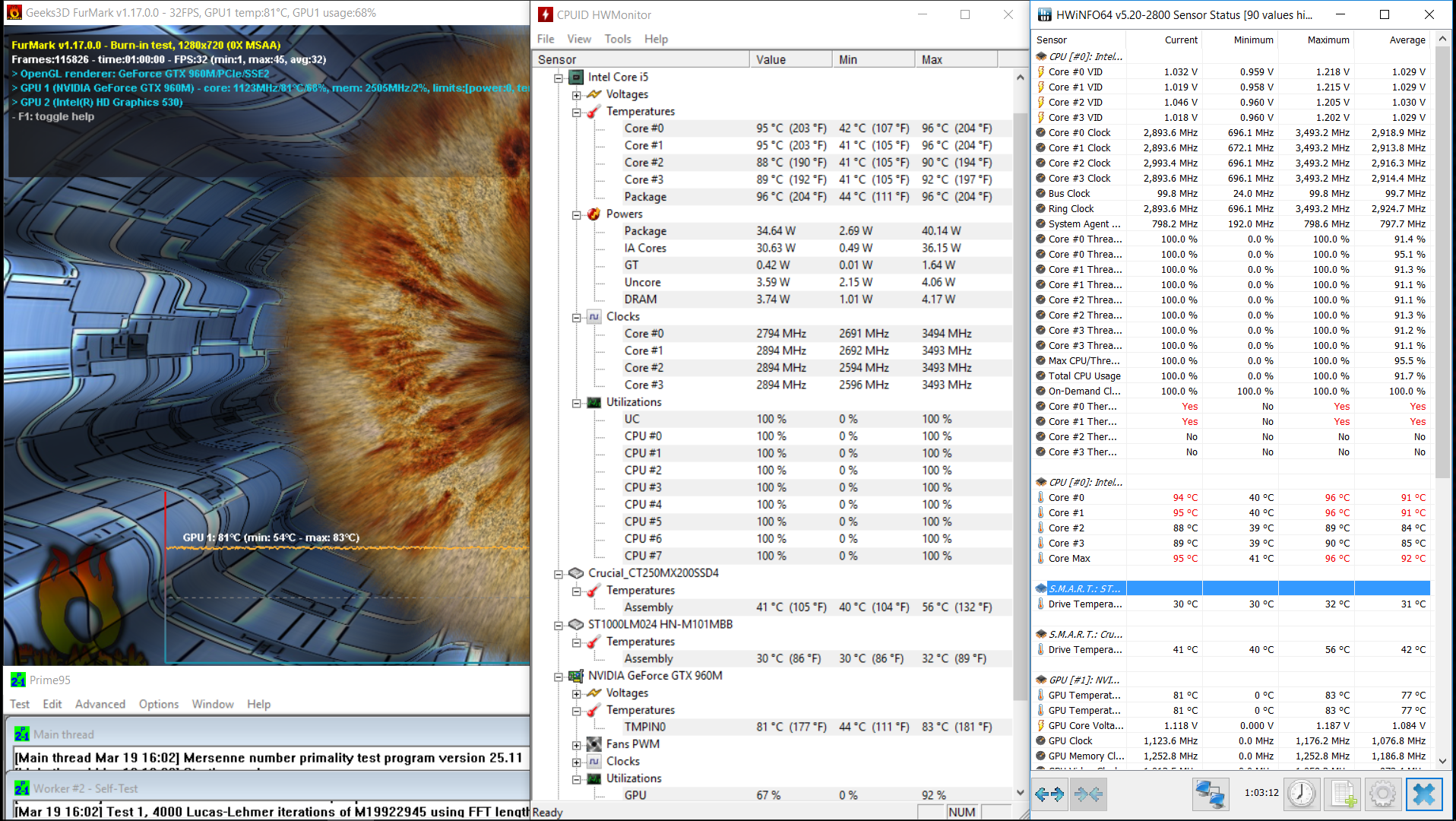Open the File menu in HWMonitor
This screenshot has width=1456, height=821.
(x=546, y=39)
